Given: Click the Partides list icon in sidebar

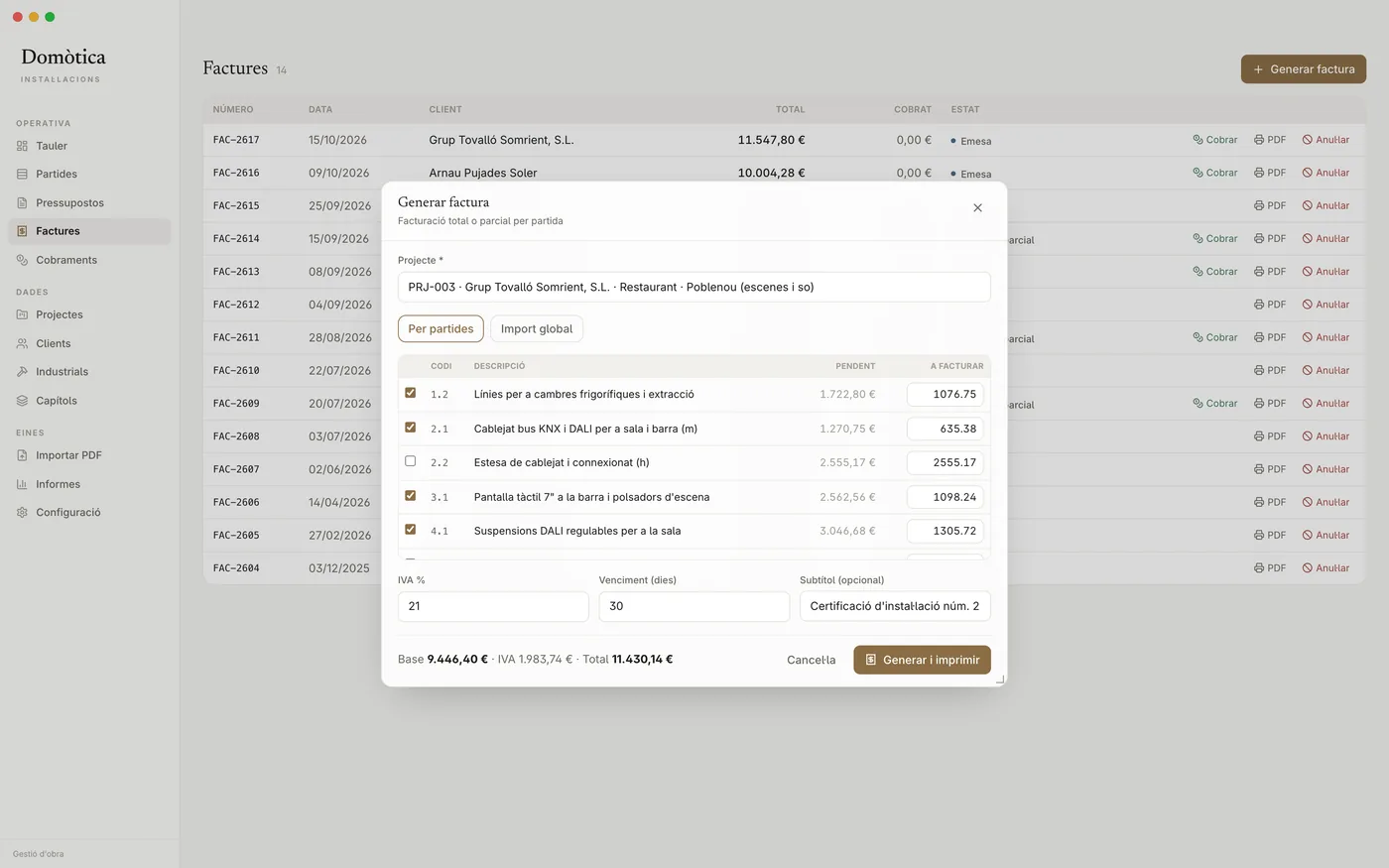Looking at the screenshot, I should pyautogui.click(x=22, y=174).
